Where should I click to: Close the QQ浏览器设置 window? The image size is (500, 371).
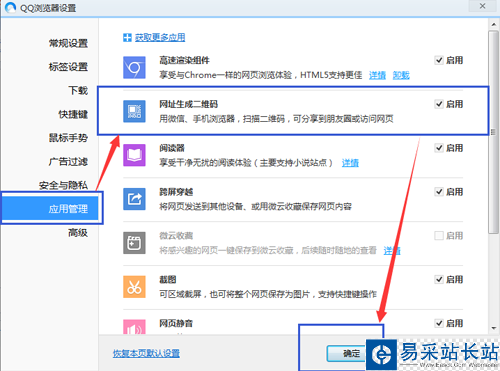(x=482, y=6)
